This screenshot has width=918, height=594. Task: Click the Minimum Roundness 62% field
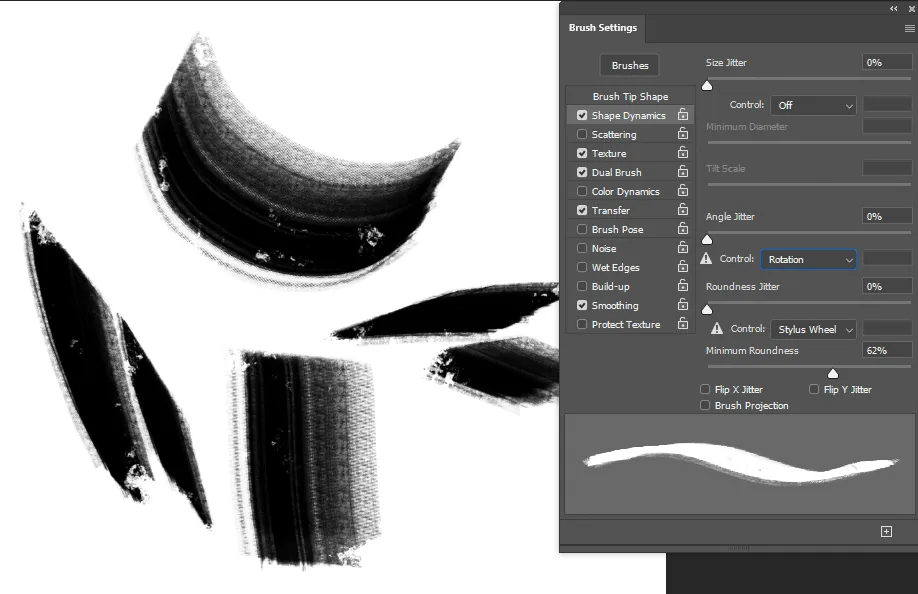886,351
